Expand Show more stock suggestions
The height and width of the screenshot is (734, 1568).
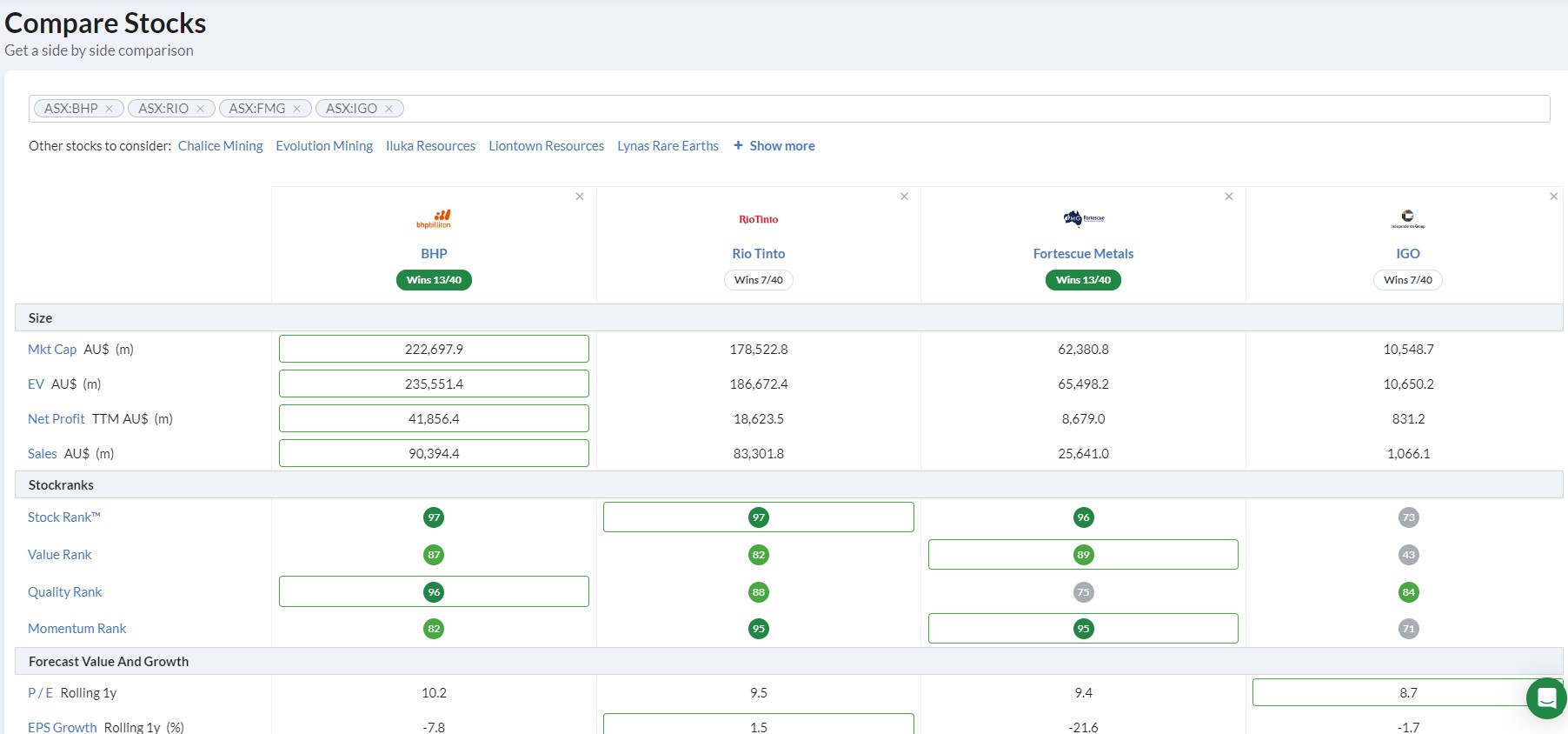774,146
